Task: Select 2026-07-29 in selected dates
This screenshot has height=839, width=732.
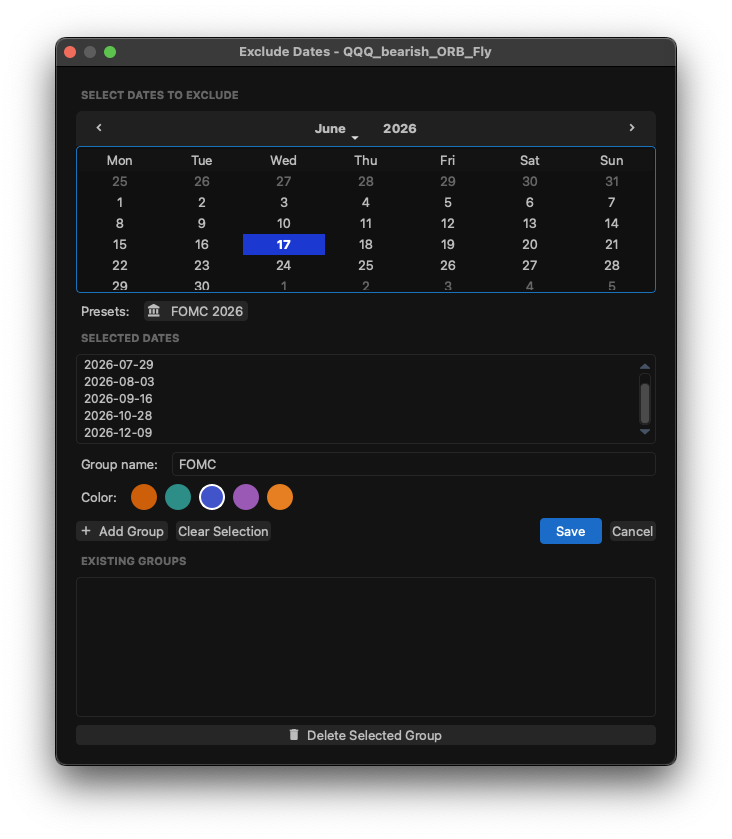Action: coord(119,365)
